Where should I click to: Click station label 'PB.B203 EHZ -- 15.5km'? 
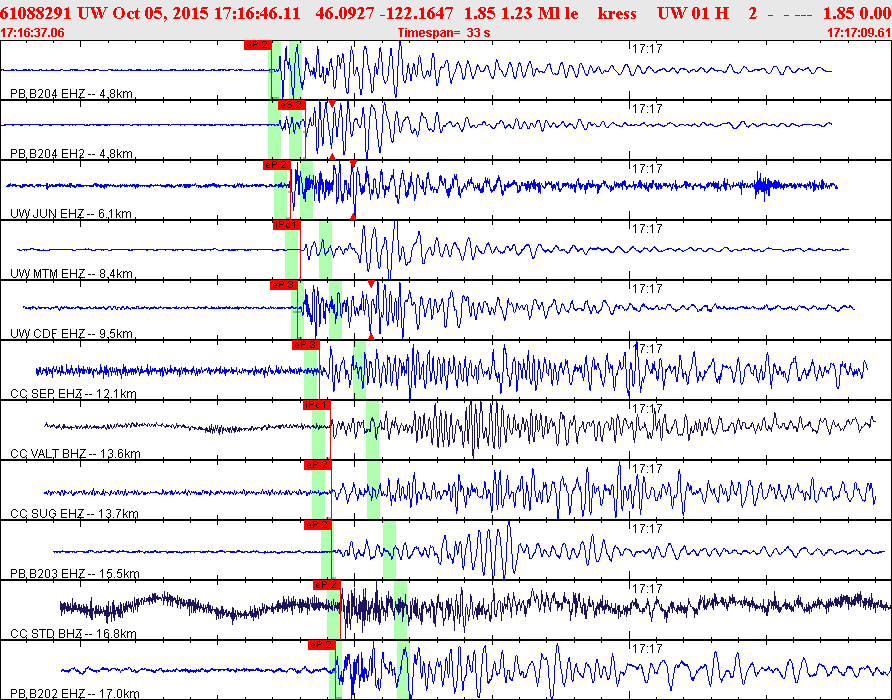tap(75, 574)
